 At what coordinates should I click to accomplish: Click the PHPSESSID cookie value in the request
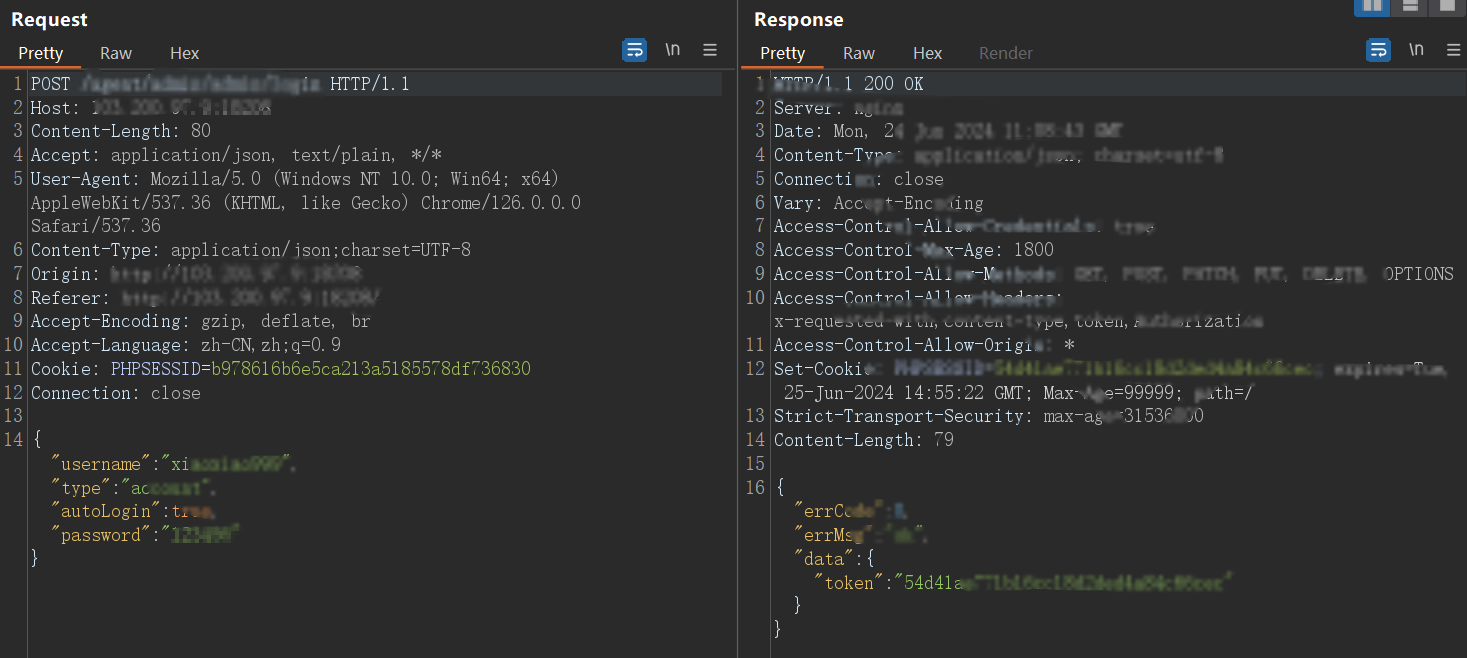[370, 369]
